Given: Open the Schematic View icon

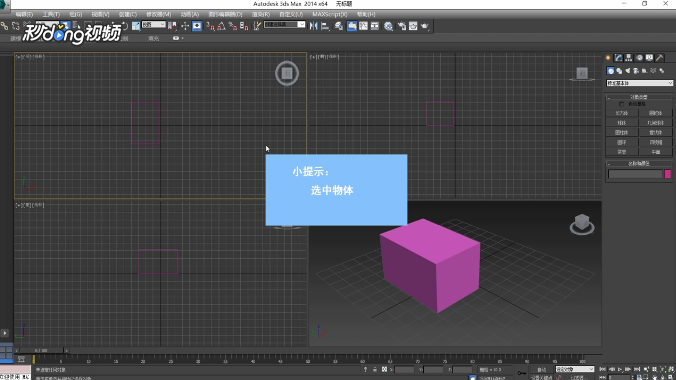Looking at the screenshot, I should [x=375, y=26].
